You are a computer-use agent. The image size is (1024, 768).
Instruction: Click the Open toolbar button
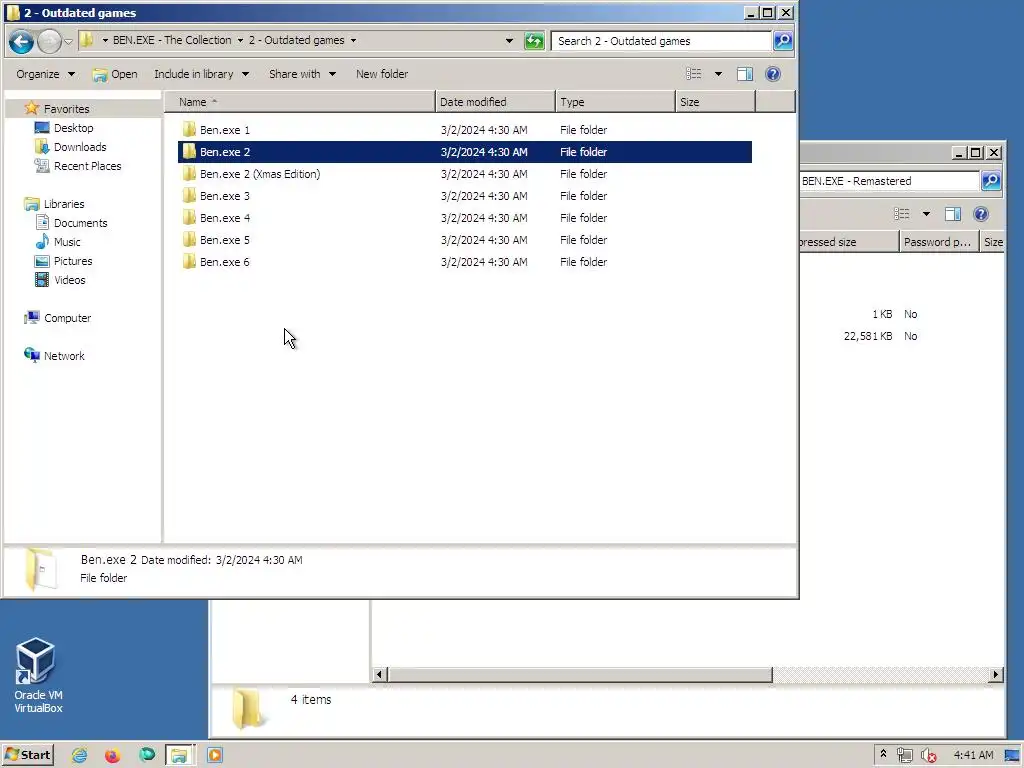(115, 74)
